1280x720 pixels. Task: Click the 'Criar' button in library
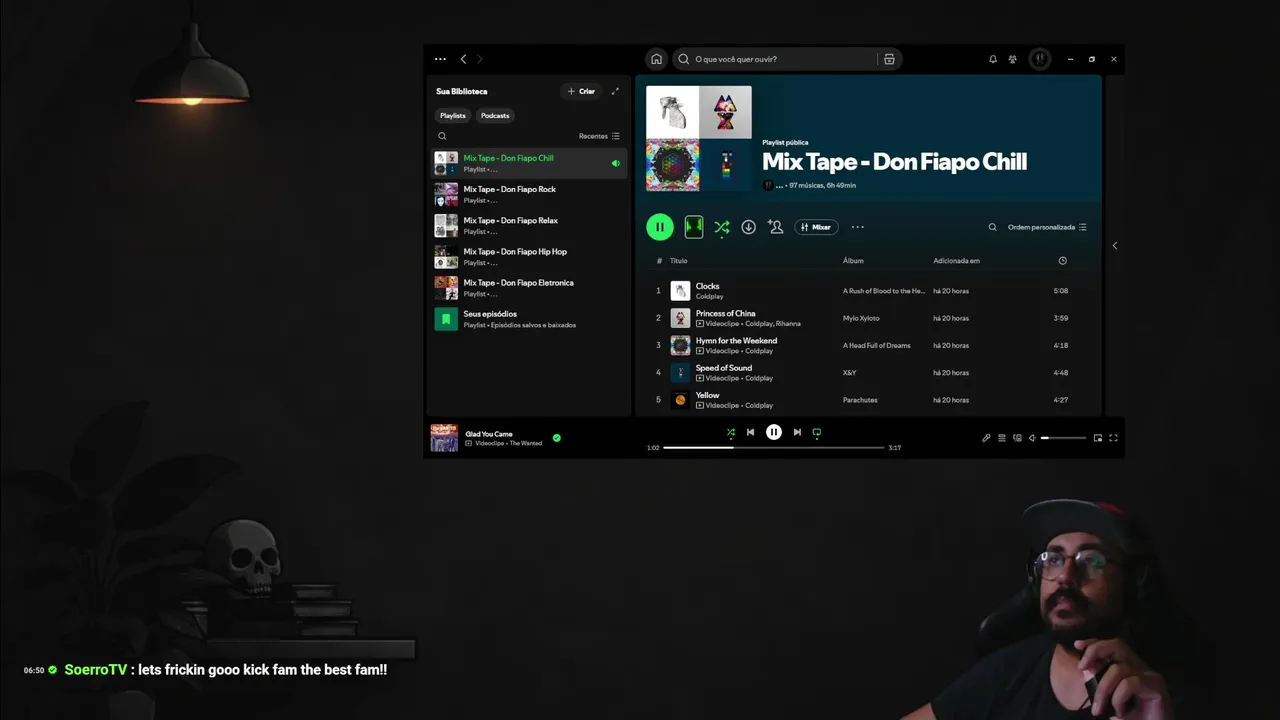coord(581,91)
